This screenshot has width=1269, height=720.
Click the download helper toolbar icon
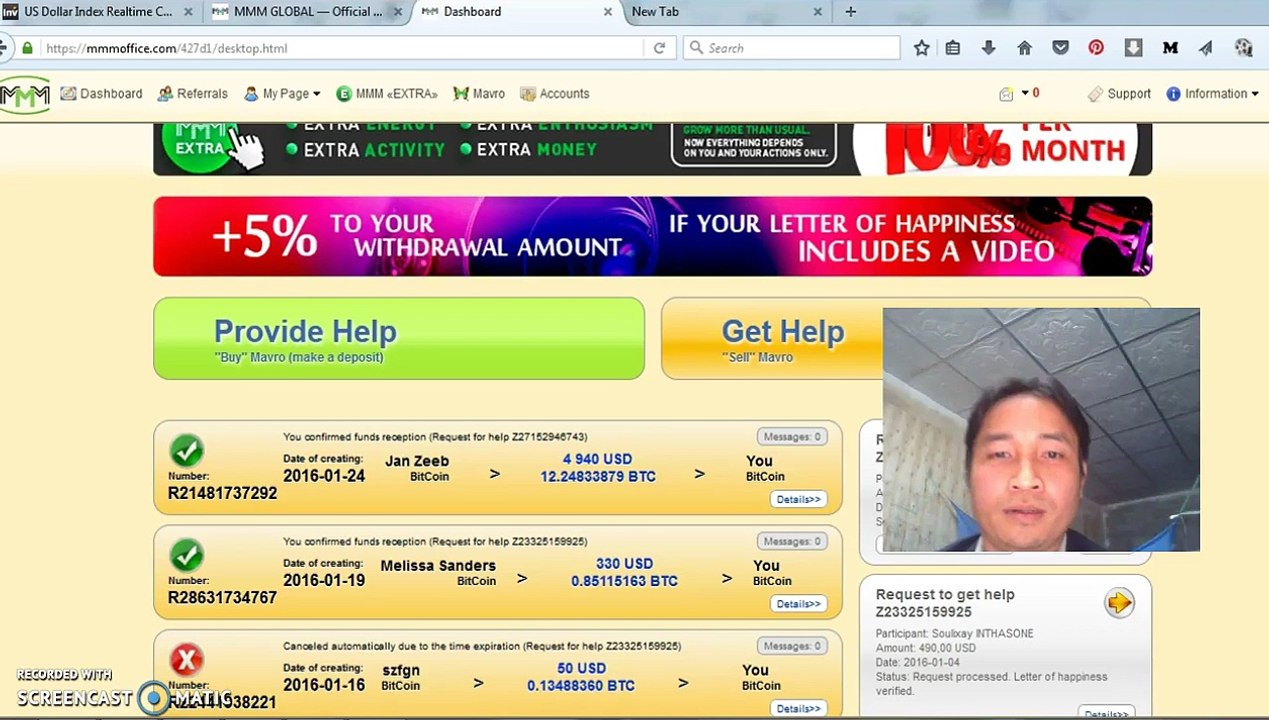(1133, 48)
